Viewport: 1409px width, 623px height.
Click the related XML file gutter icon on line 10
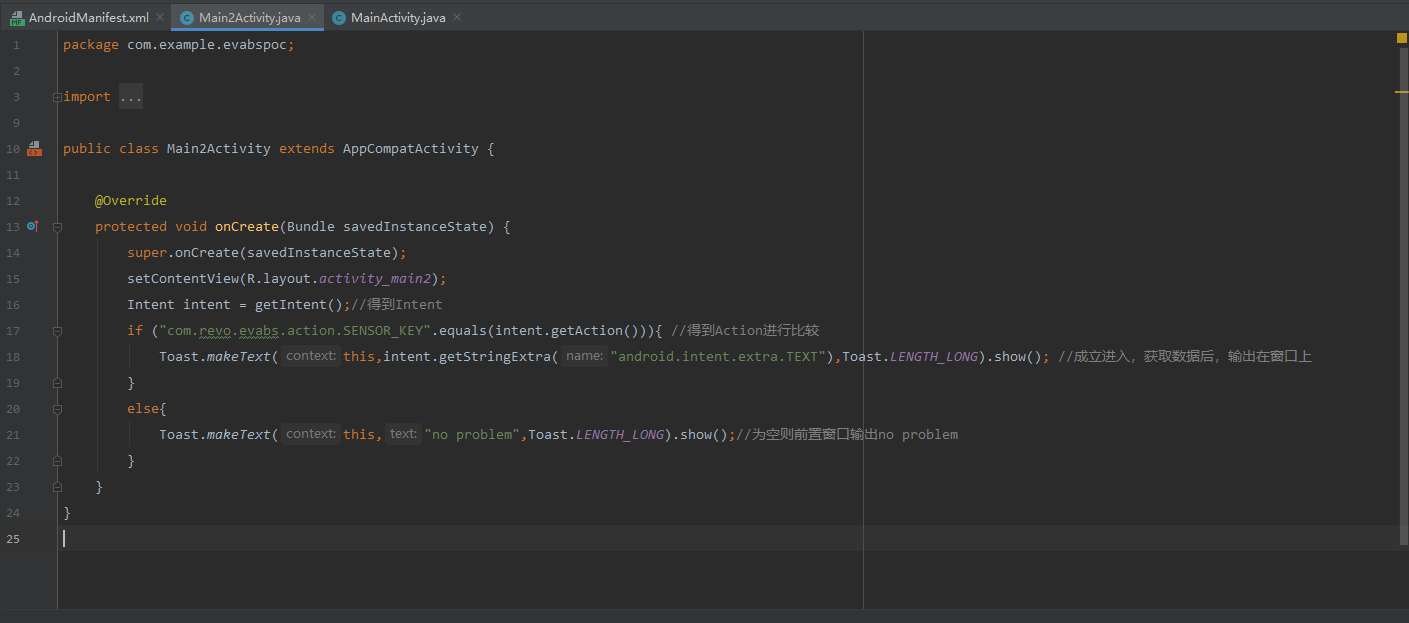[35, 148]
